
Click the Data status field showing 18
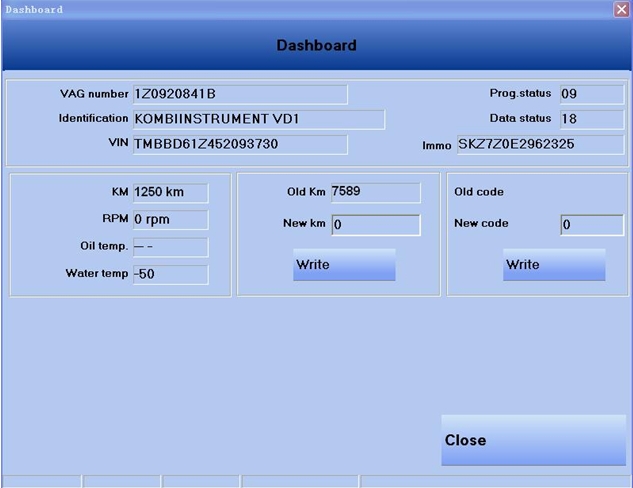tap(591, 119)
